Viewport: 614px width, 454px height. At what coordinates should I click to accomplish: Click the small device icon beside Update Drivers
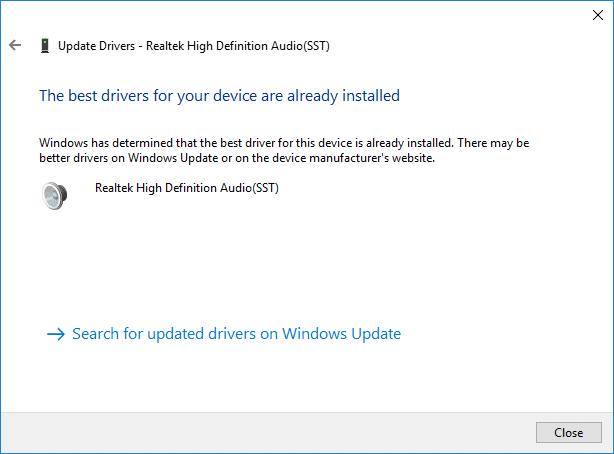pos(44,45)
